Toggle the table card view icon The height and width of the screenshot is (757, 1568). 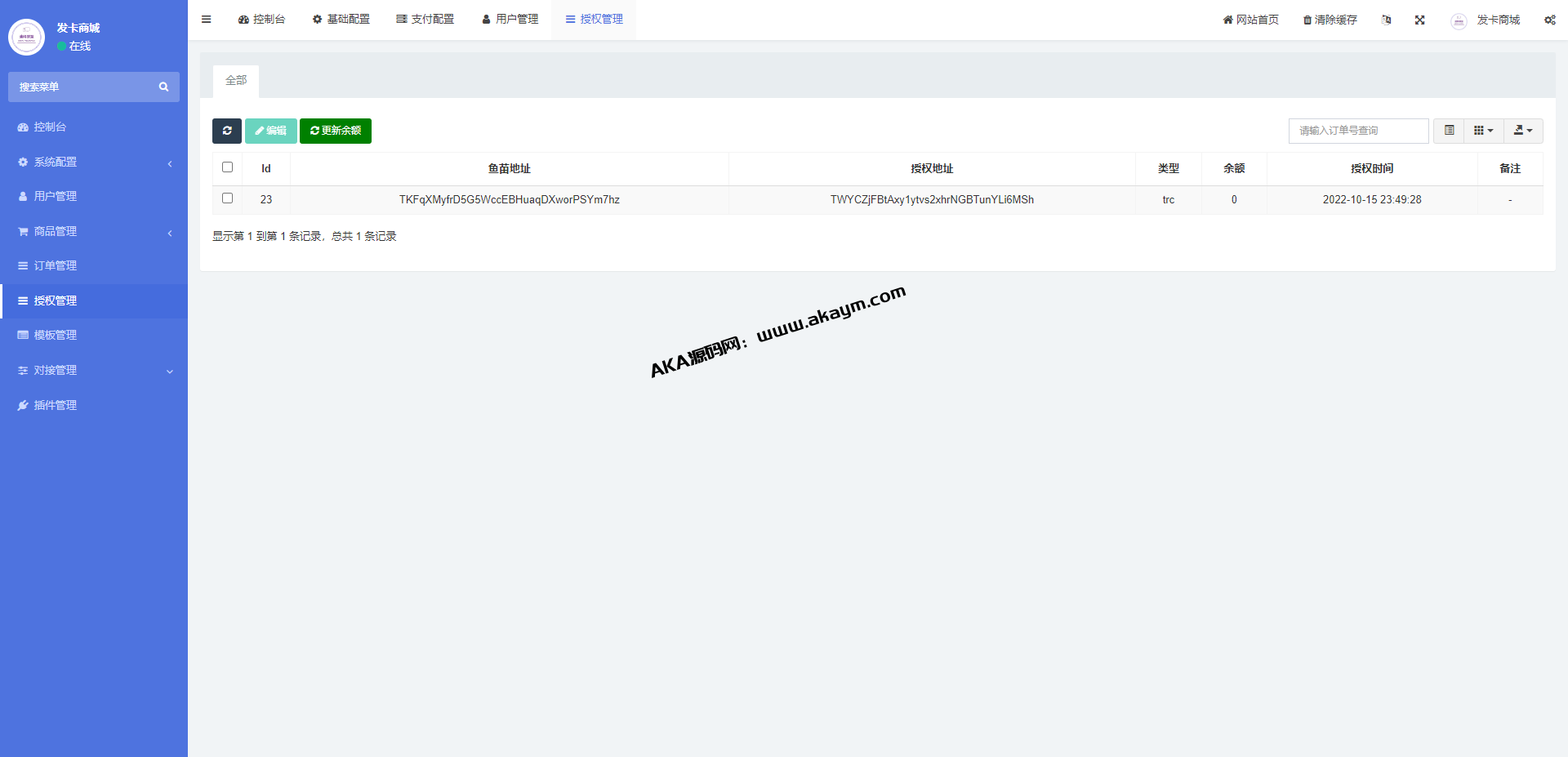coord(1449,131)
